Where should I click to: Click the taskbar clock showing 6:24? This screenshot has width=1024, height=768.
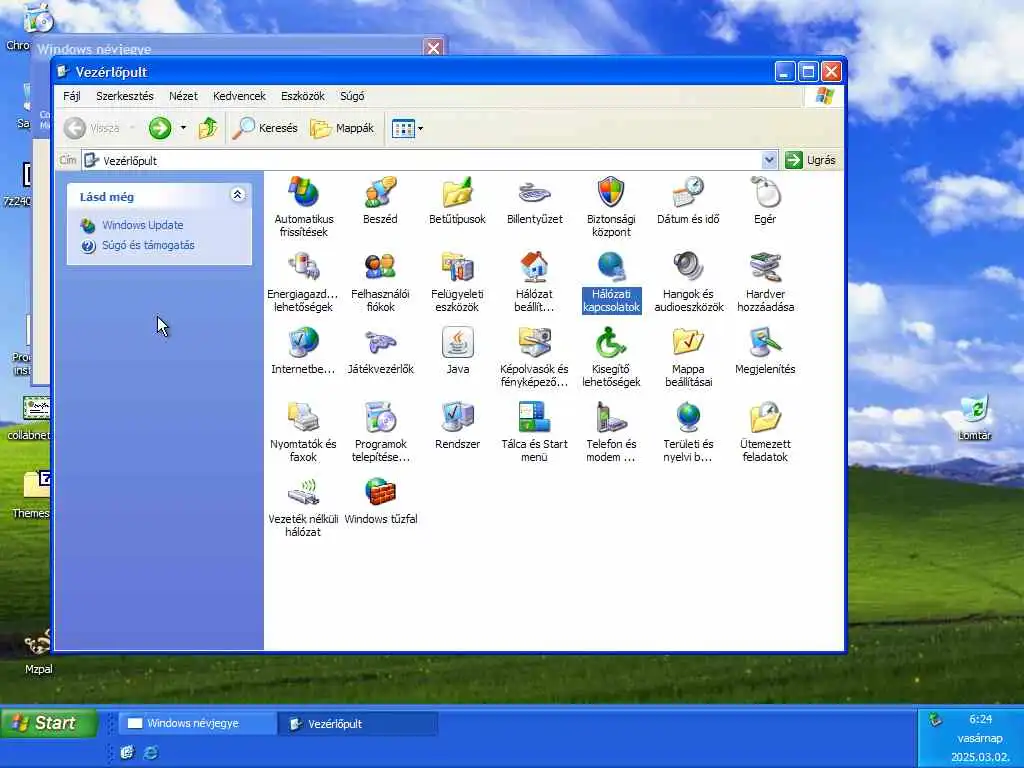pyautogui.click(x=980, y=719)
